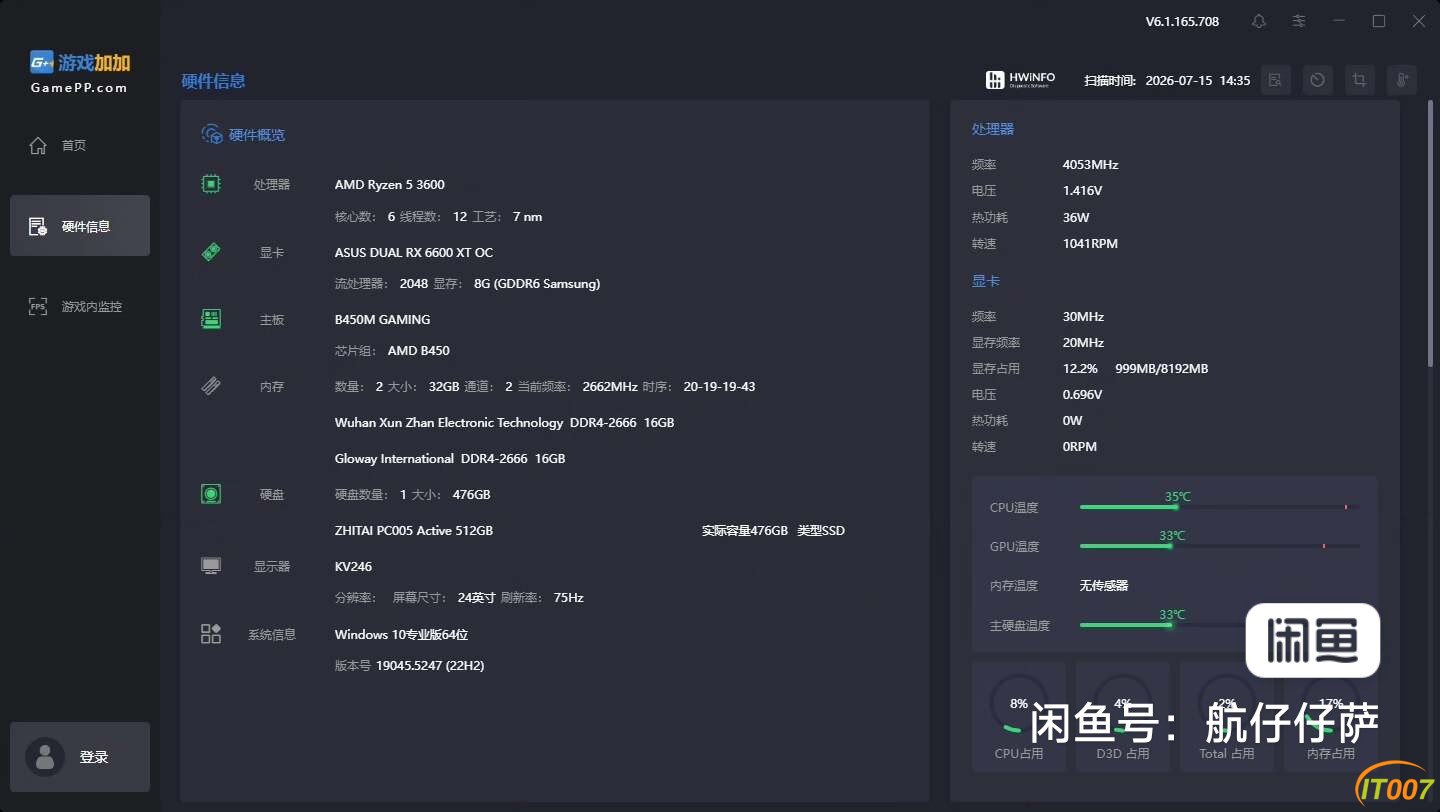Image resolution: width=1440 pixels, height=812 pixels.
Task: Click the 30MHz graphics frequency value
Action: tap(1083, 316)
